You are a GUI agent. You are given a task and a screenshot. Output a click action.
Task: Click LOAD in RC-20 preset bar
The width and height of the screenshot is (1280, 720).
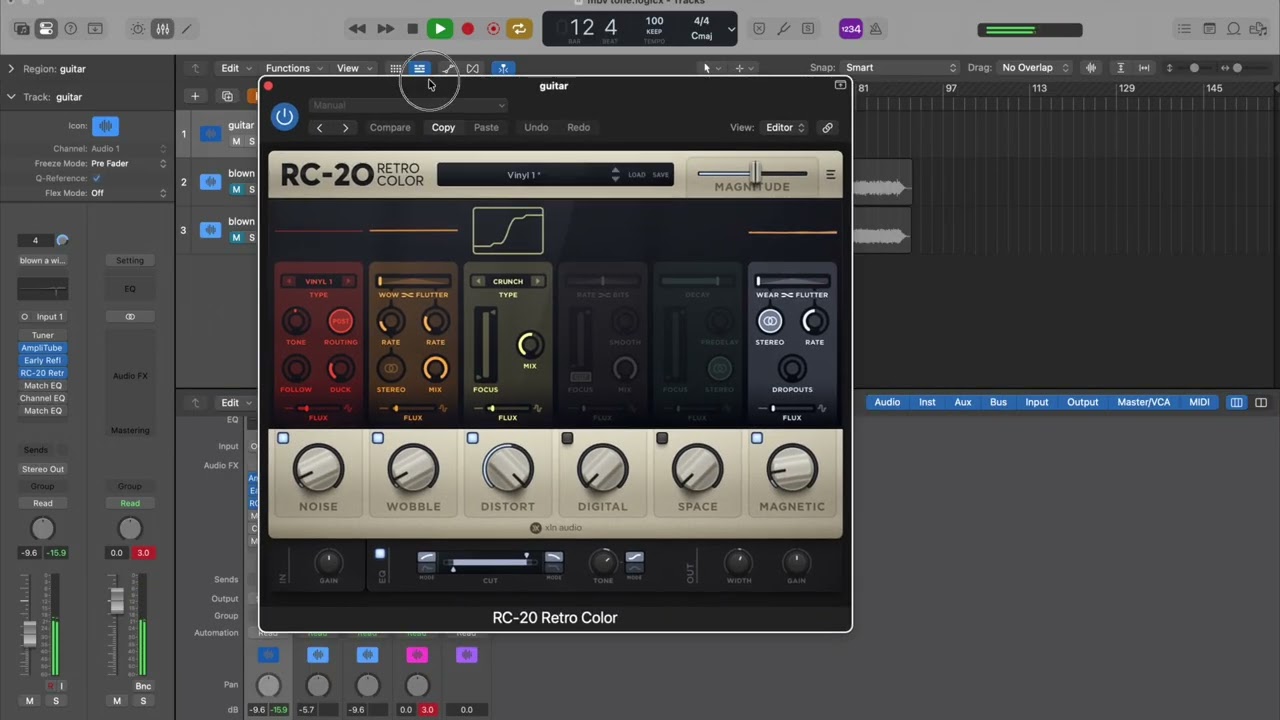click(x=637, y=175)
